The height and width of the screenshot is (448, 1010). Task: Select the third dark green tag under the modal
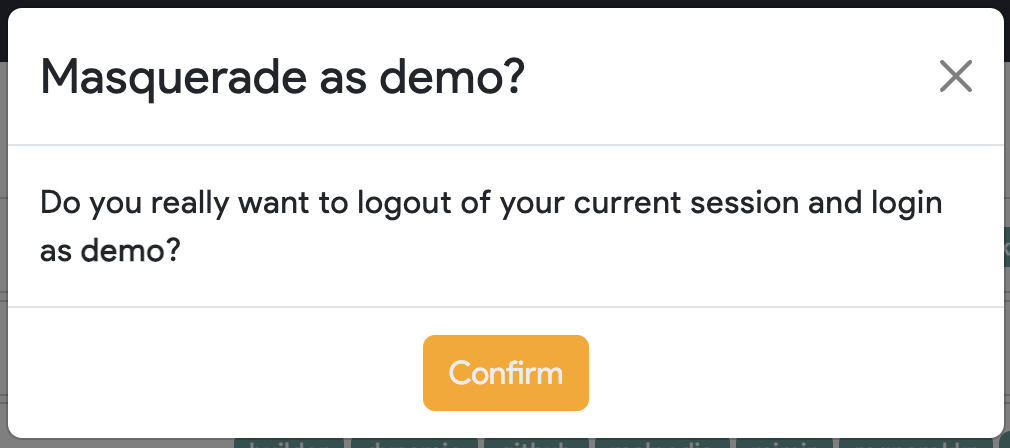click(x=537, y=443)
